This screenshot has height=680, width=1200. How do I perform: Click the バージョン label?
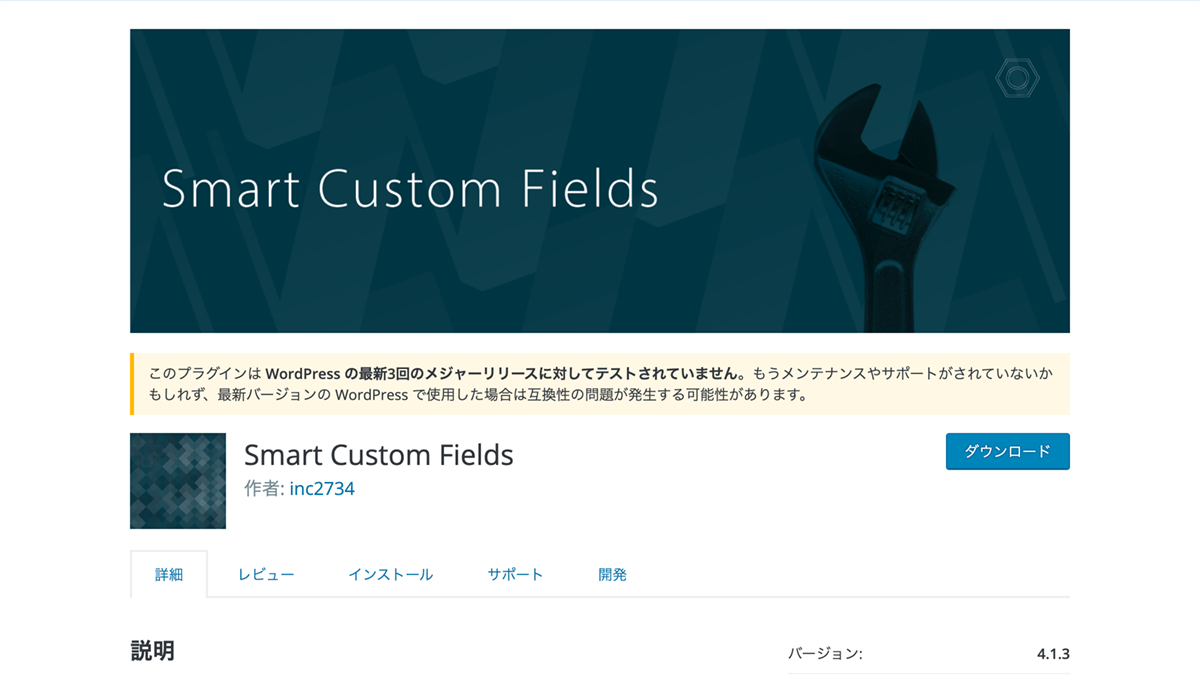tap(825, 654)
